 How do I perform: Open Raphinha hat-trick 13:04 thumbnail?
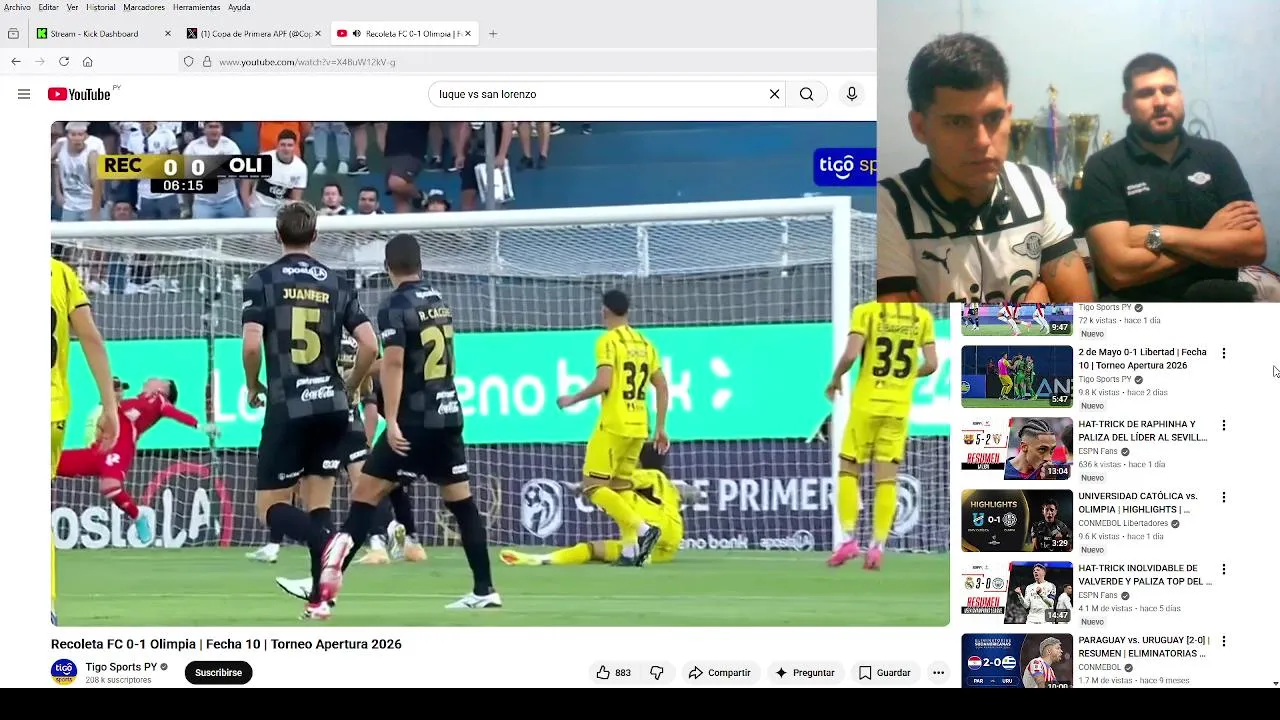click(x=1017, y=448)
